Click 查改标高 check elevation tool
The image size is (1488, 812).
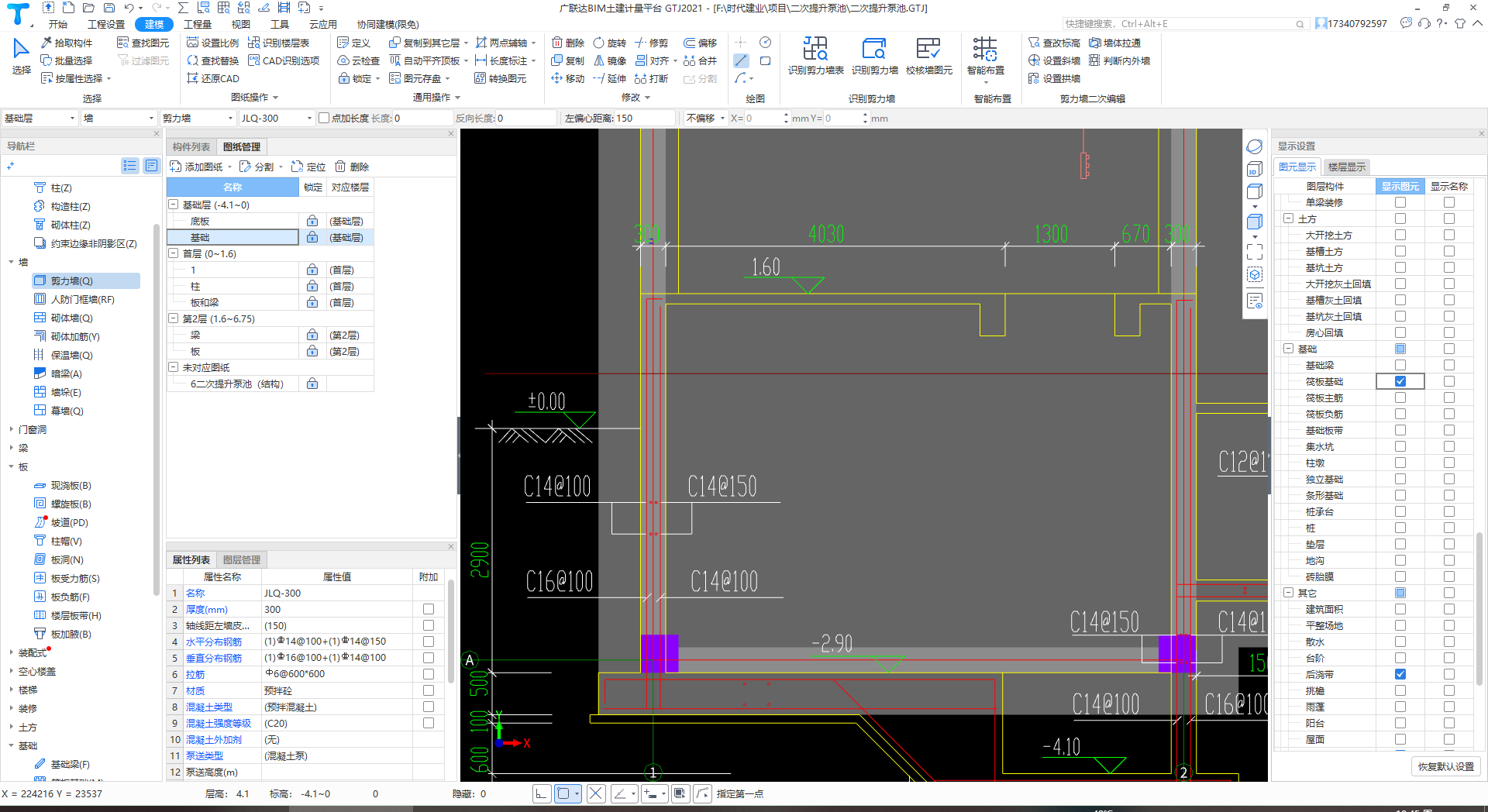click(1054, 43)
